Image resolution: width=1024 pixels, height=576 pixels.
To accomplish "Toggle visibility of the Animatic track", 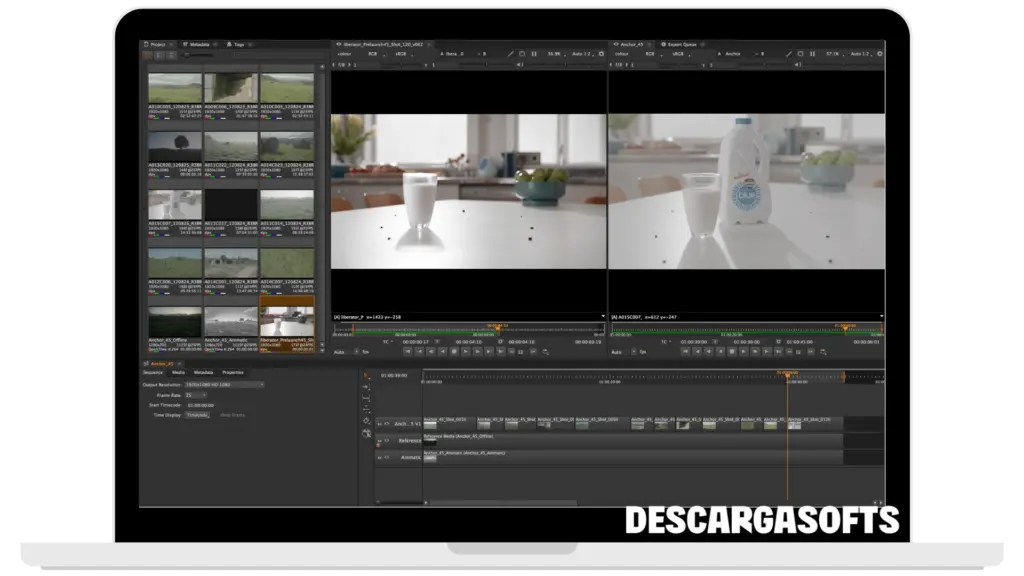I will click(x=388, y=456).
